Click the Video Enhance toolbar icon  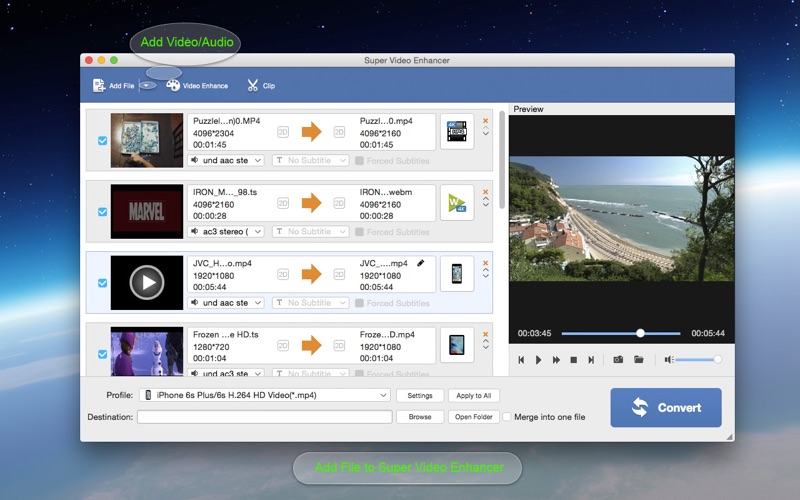[173, 86]
